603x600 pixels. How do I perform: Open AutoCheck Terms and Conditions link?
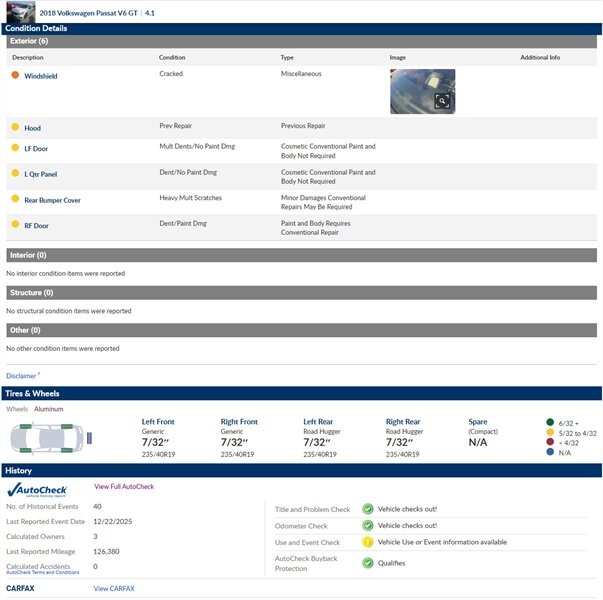[x=43, y=573]
